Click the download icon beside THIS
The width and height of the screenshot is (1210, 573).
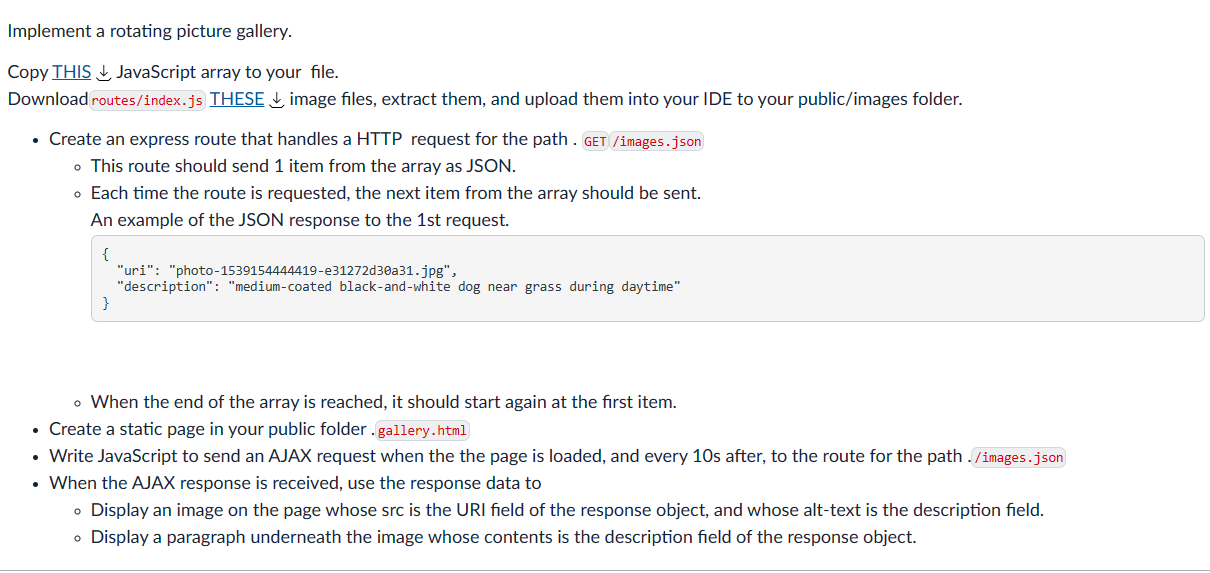pos(103,73)
